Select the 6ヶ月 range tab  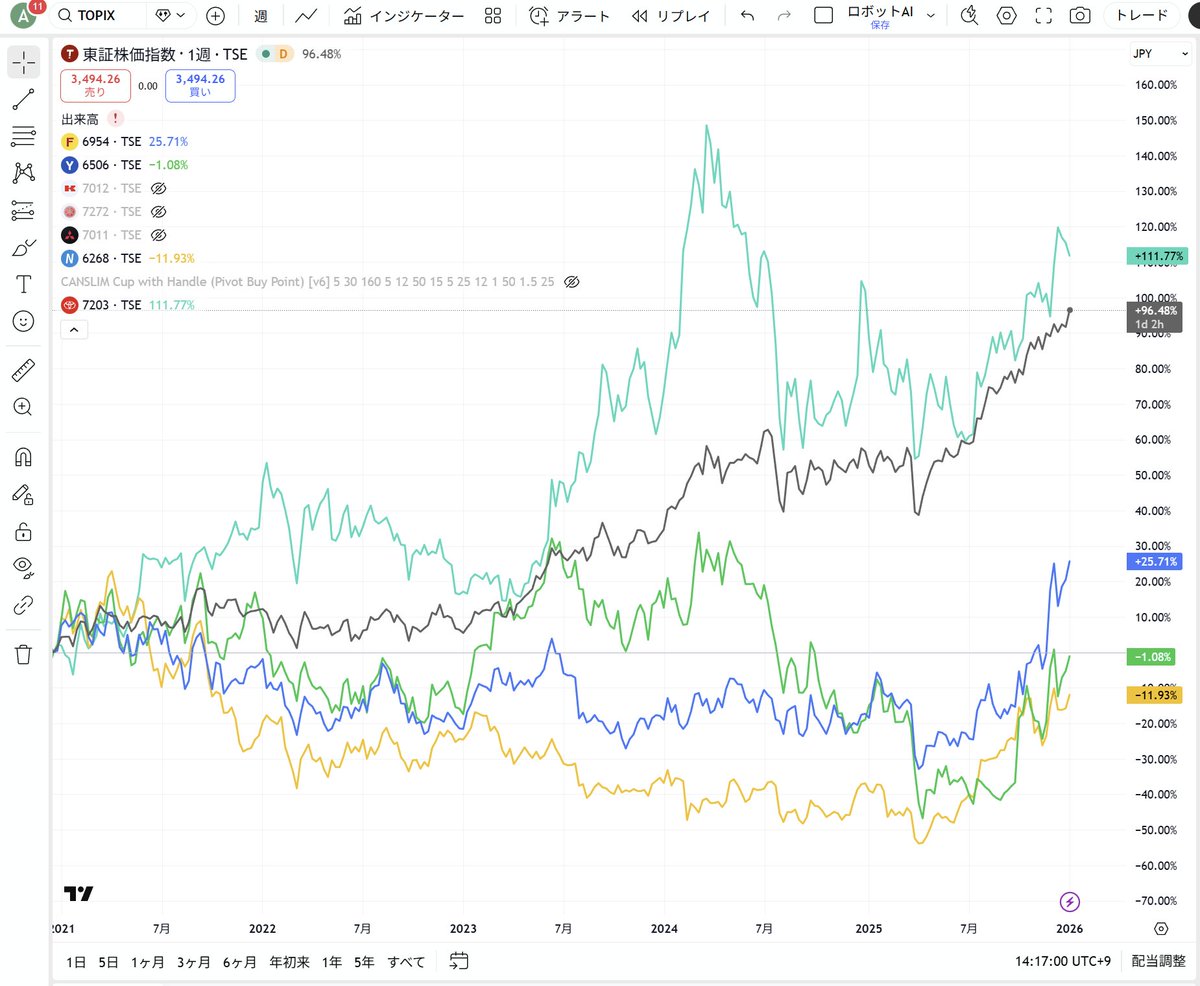coord(240,962)
